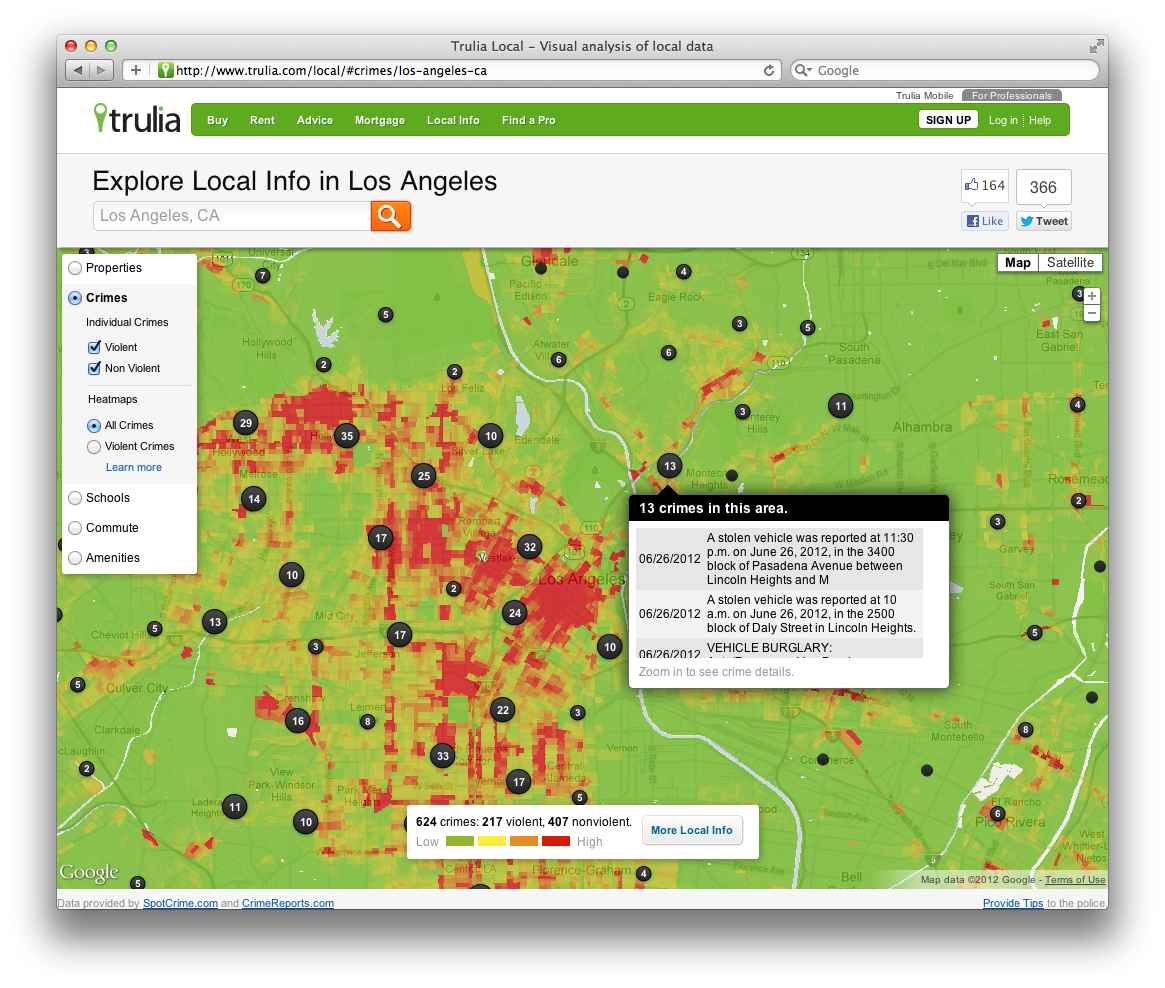Image resolution: width=1165 pixels, height=988 pixels.
Task: Click the Facebook thumbs-up count 164
Action: click(984, 186)
